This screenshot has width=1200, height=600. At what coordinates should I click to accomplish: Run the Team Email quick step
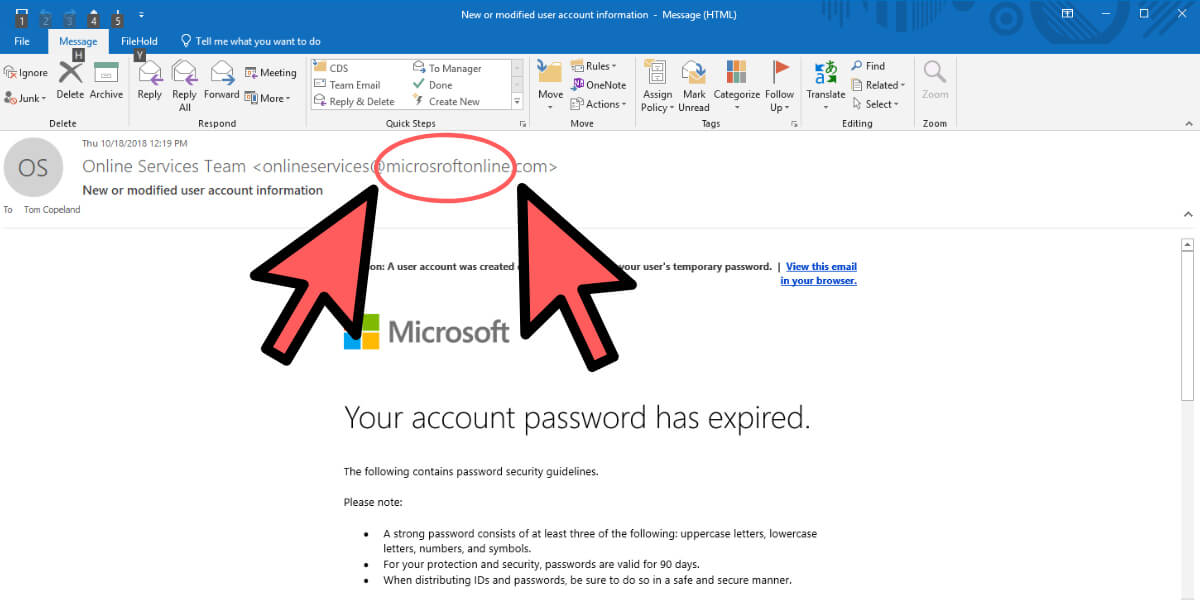[x=347, y=85]
